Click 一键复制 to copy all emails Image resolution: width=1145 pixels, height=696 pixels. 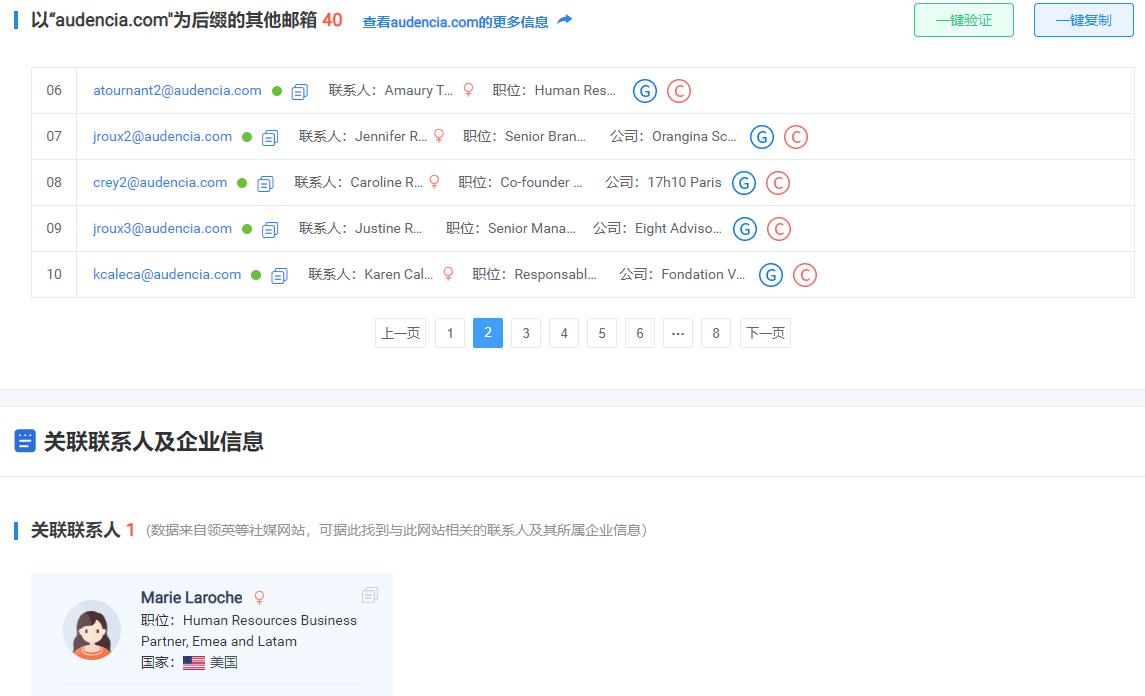1083,20
